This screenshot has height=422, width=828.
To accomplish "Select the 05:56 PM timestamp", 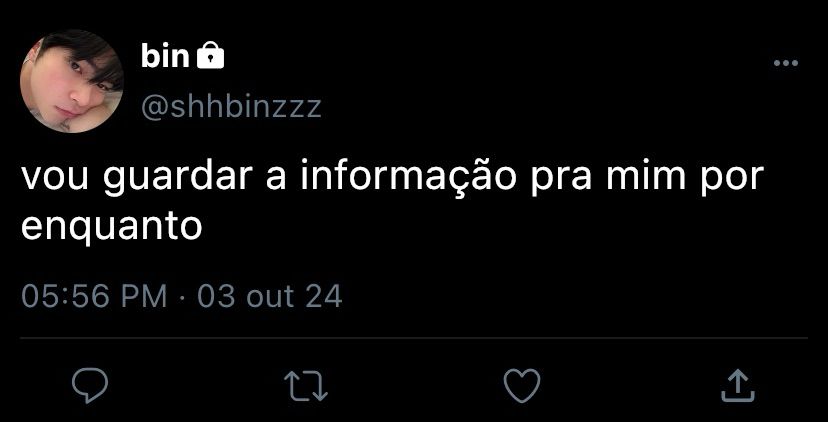I will (x=94, y=296).
